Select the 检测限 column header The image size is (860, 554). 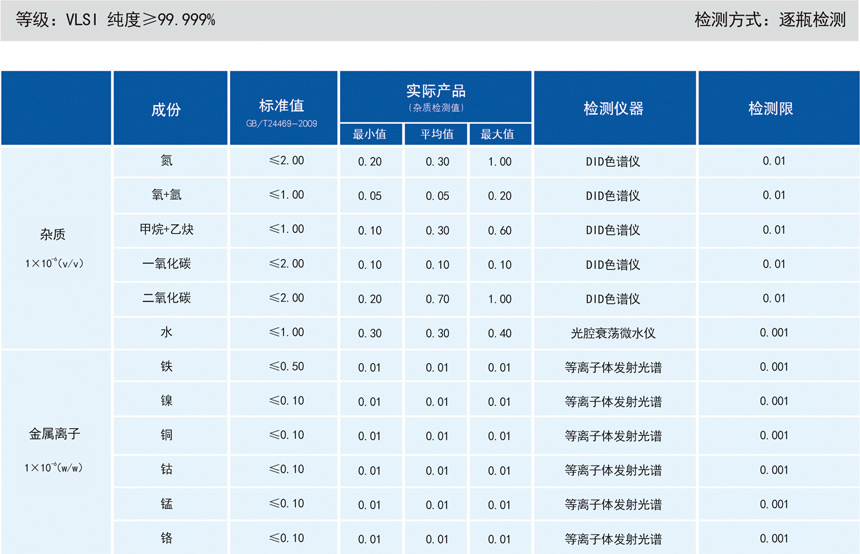[770, 109]
